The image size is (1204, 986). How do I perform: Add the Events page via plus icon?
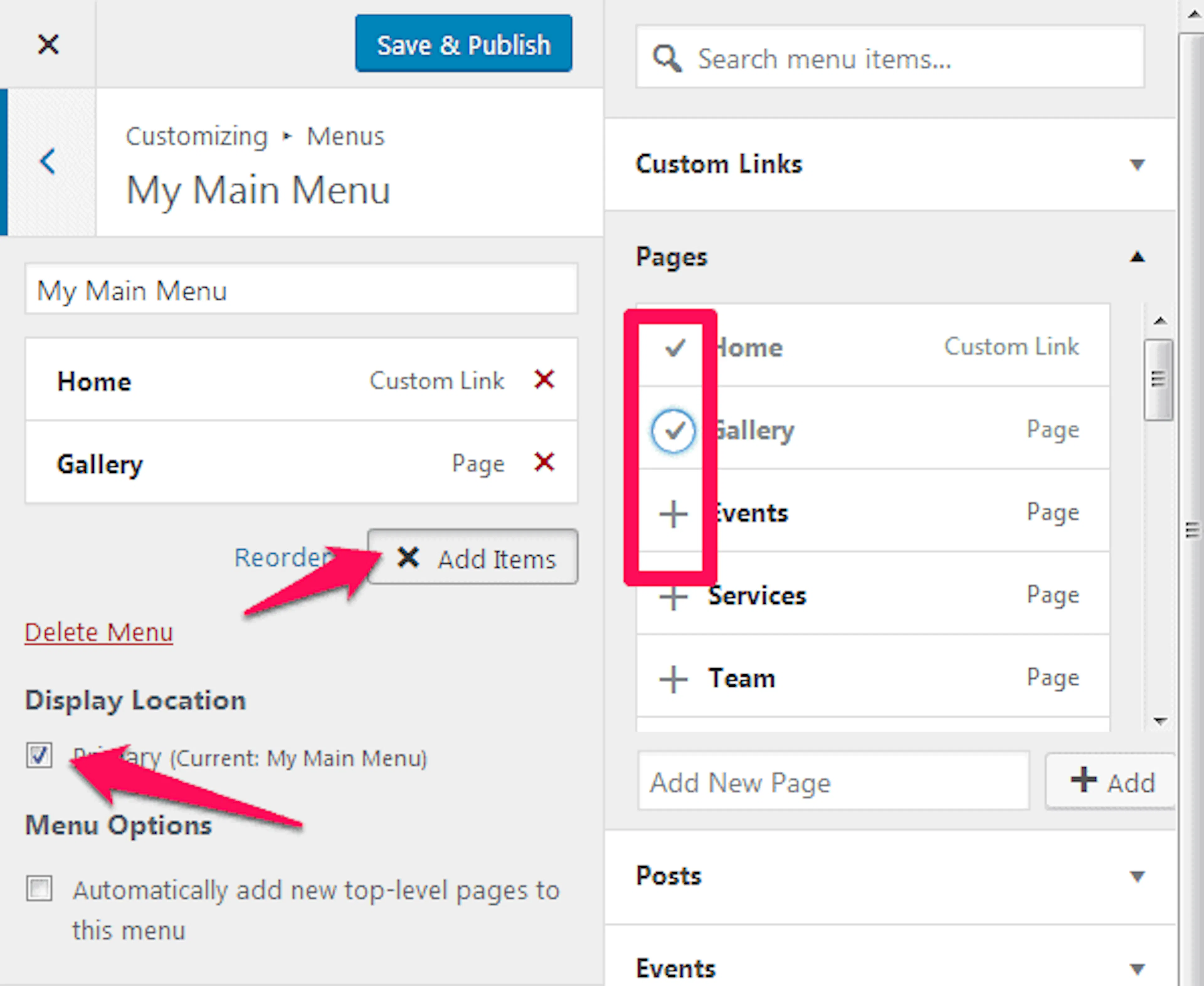[673, 514]
